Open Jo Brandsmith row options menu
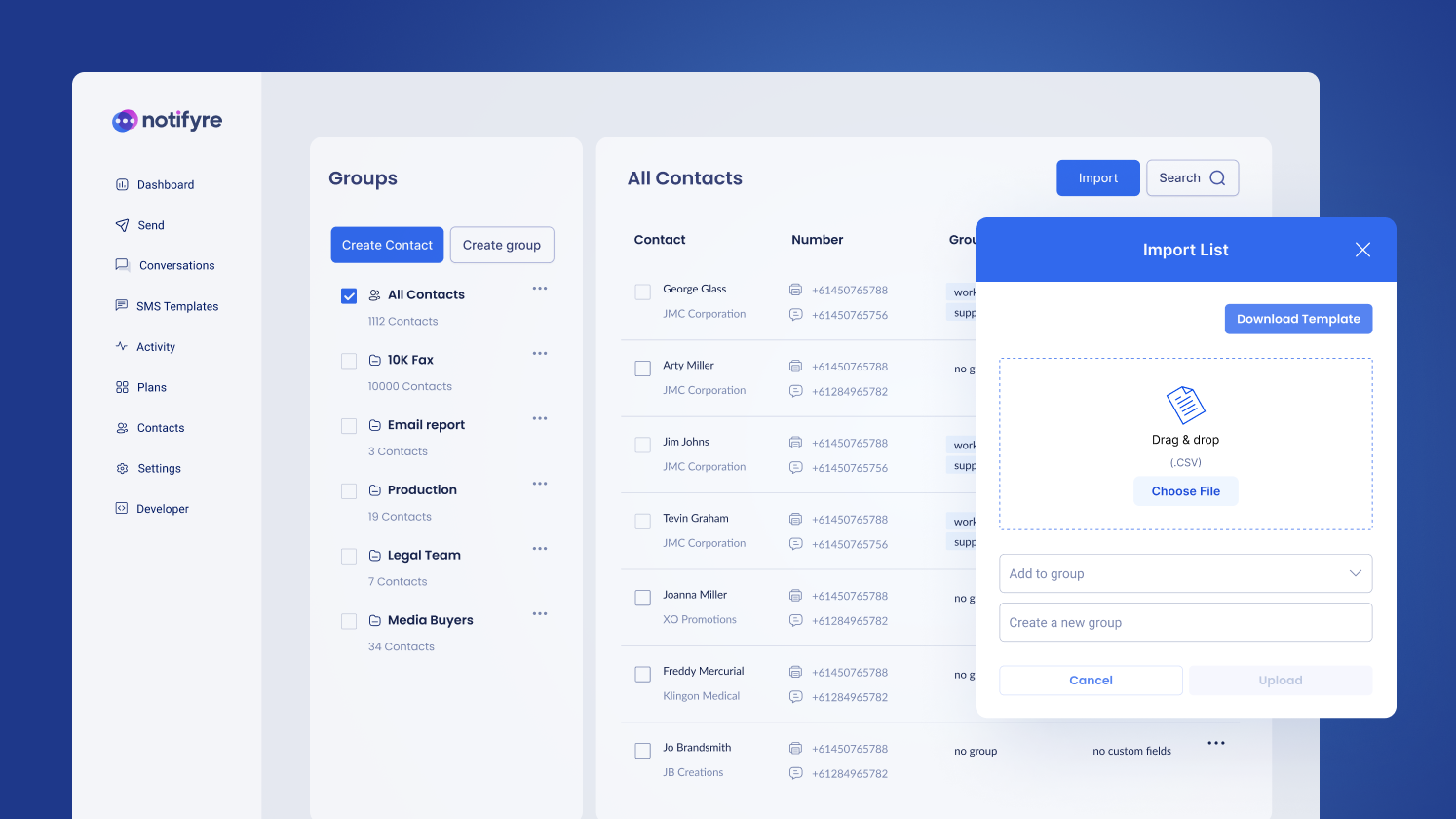This screenshot has height=819, width=1456. pos(1216,743)
